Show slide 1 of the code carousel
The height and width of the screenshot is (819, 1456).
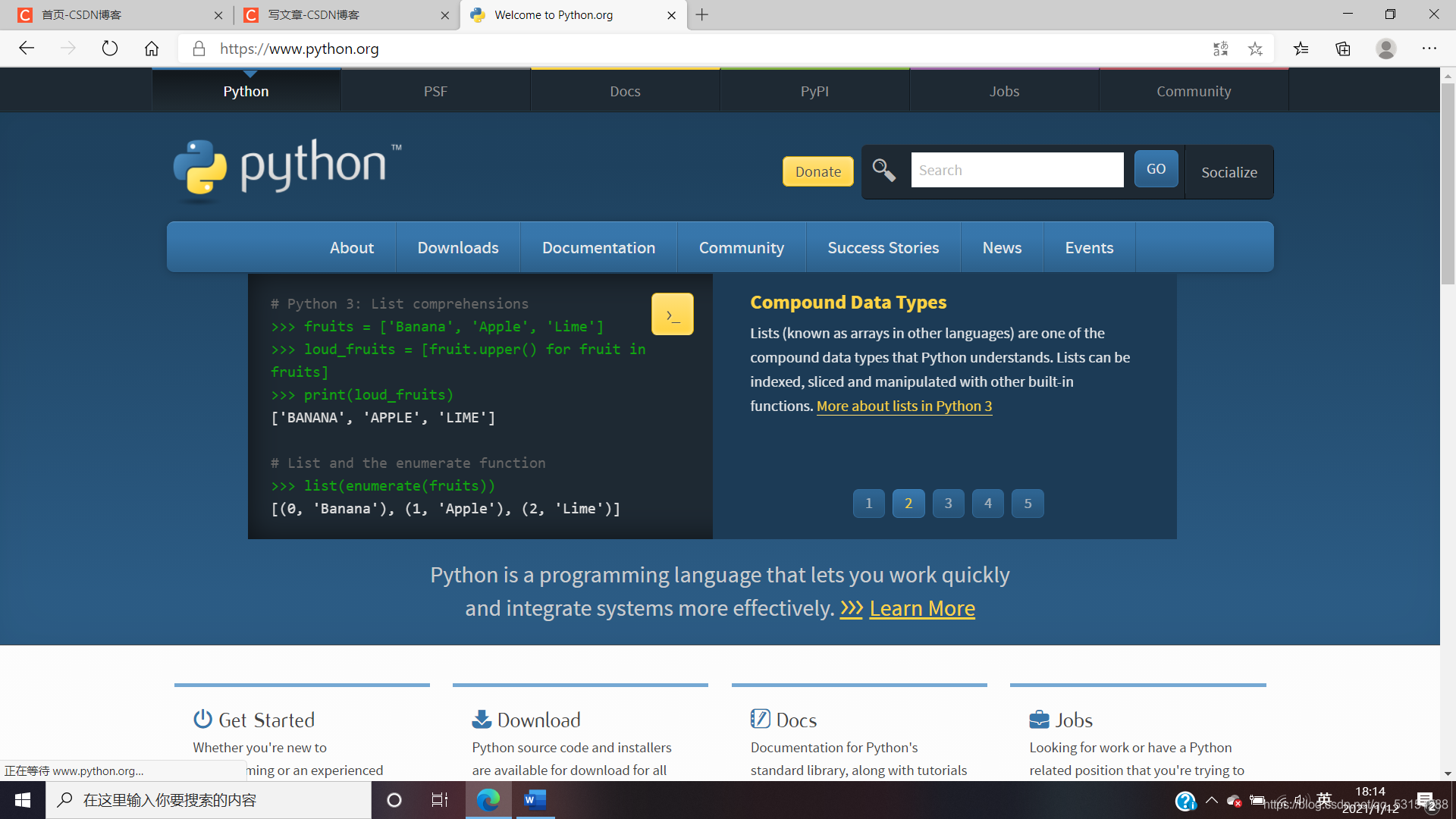pyautogui.click(x=869, y=504)
